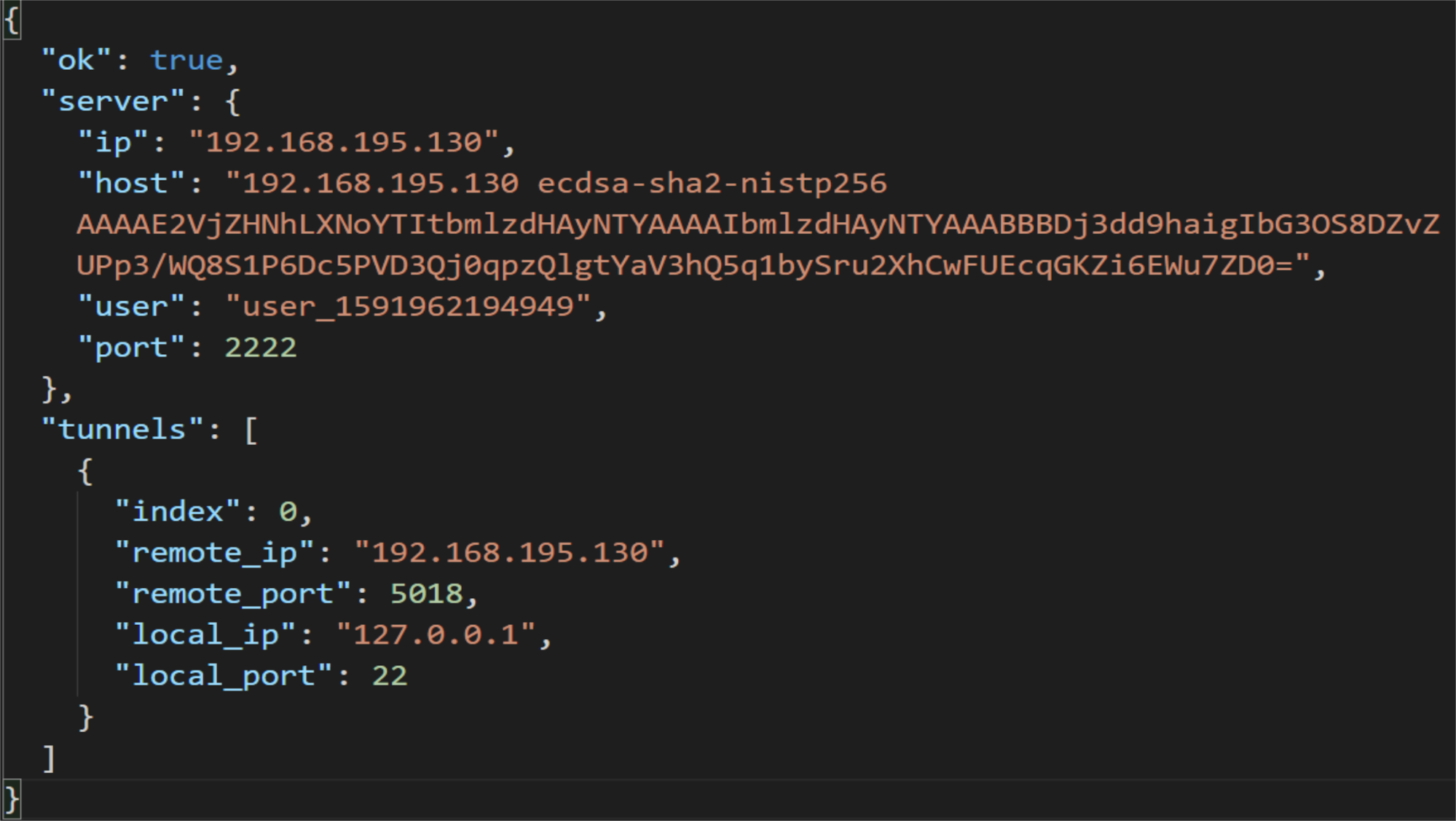
Task: Place cursor on the "server" key
Action: coord(113,101)
